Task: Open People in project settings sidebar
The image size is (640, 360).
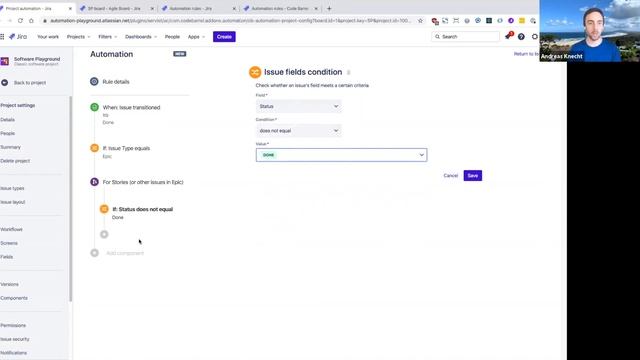Action: pos(7,133)
